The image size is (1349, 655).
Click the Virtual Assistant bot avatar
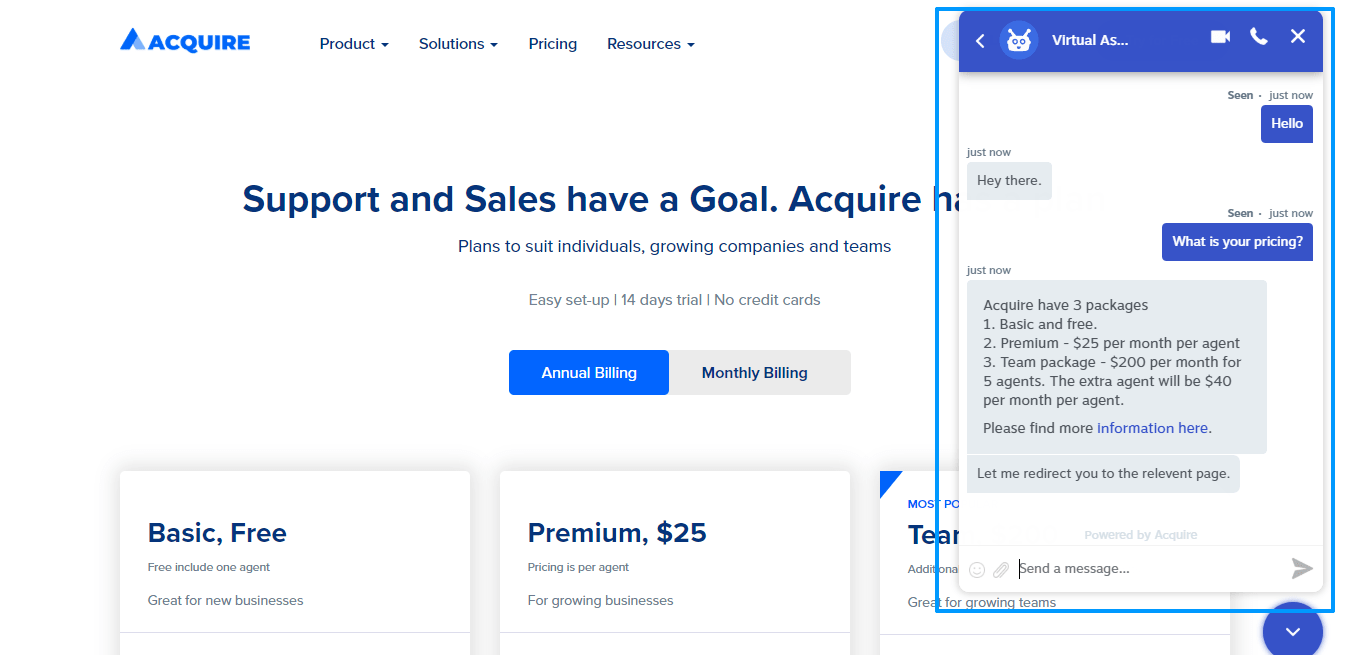1019,40
